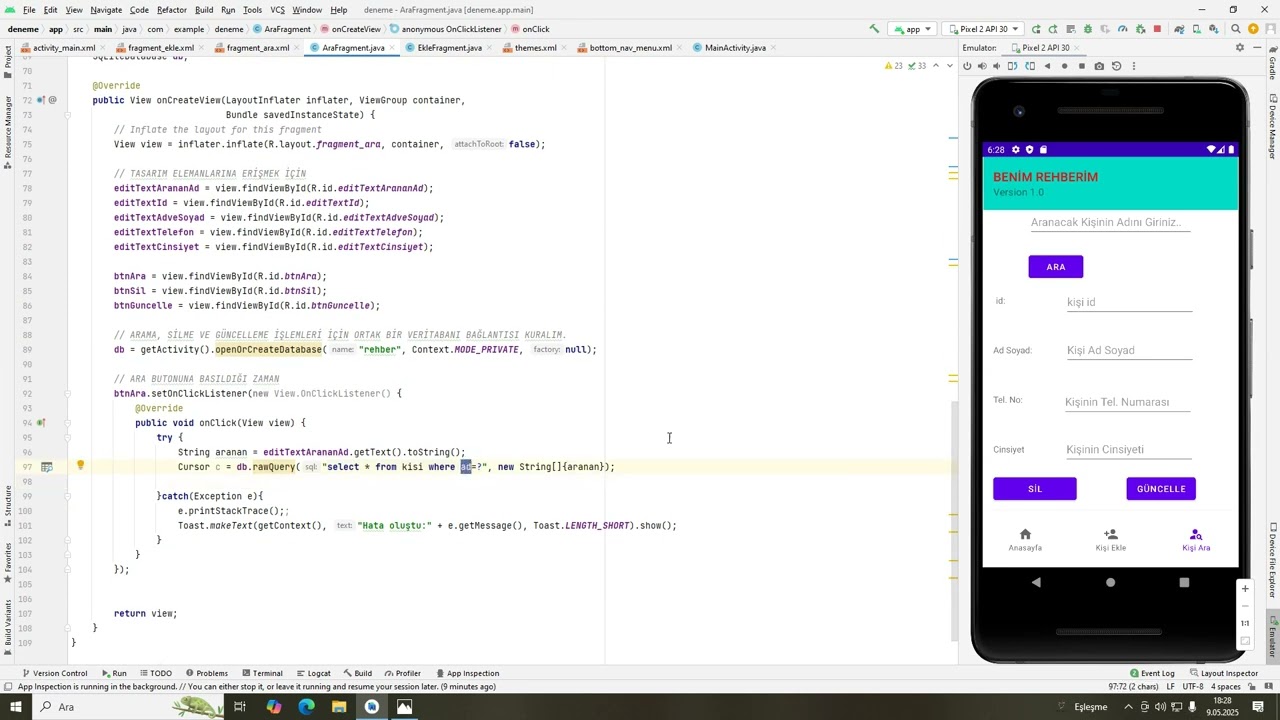Open Windows Start menu
Viewport: 1280px width, 720px height.
point(17,707)
